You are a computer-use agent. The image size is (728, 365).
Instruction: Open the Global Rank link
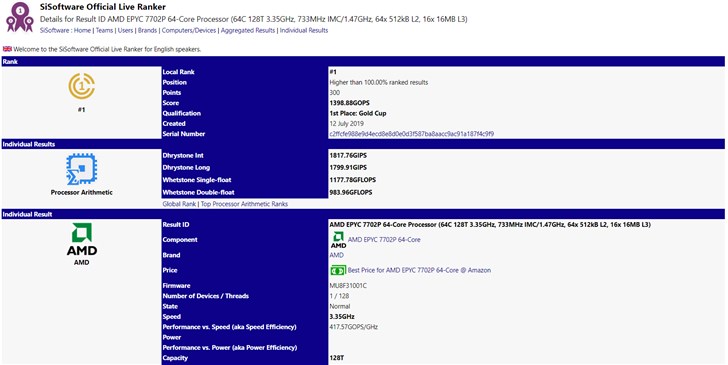tap(179, 204)
